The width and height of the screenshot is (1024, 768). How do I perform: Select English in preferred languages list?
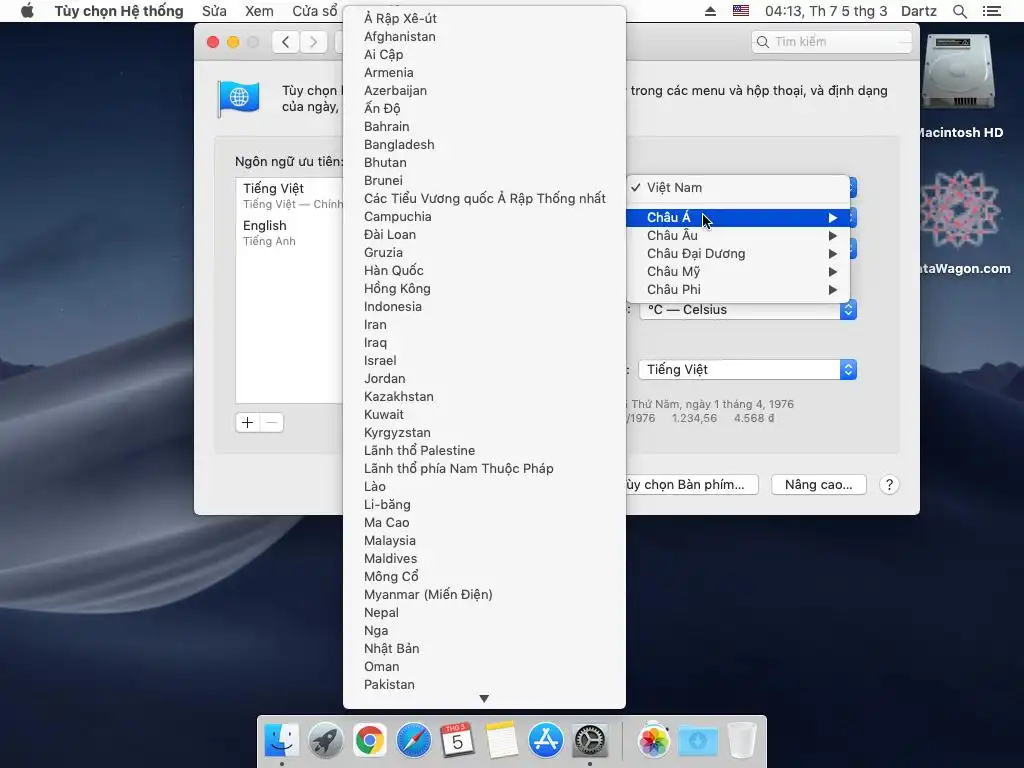coord(290,232)
